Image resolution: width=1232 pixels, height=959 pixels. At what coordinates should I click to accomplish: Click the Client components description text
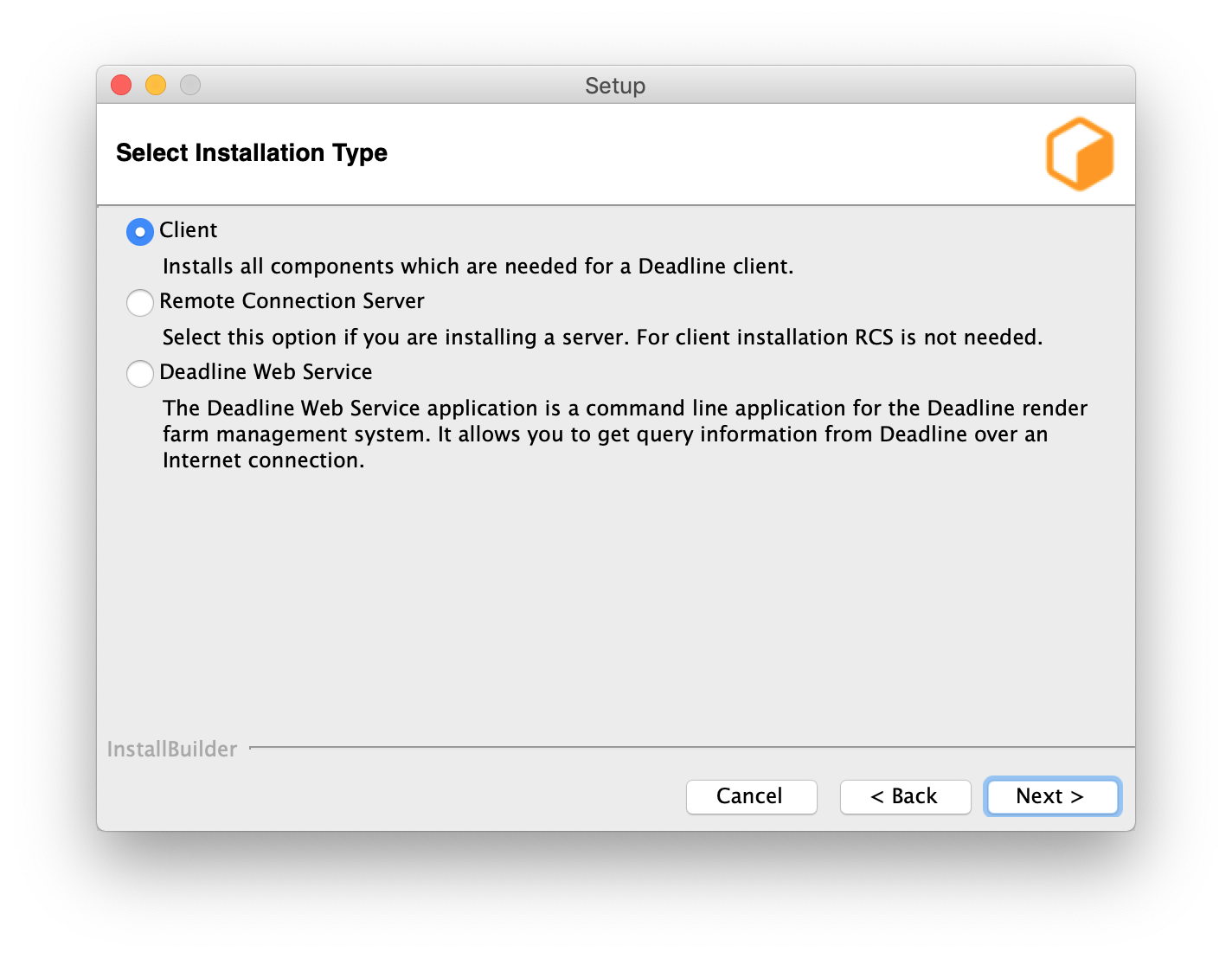point(480,266)
